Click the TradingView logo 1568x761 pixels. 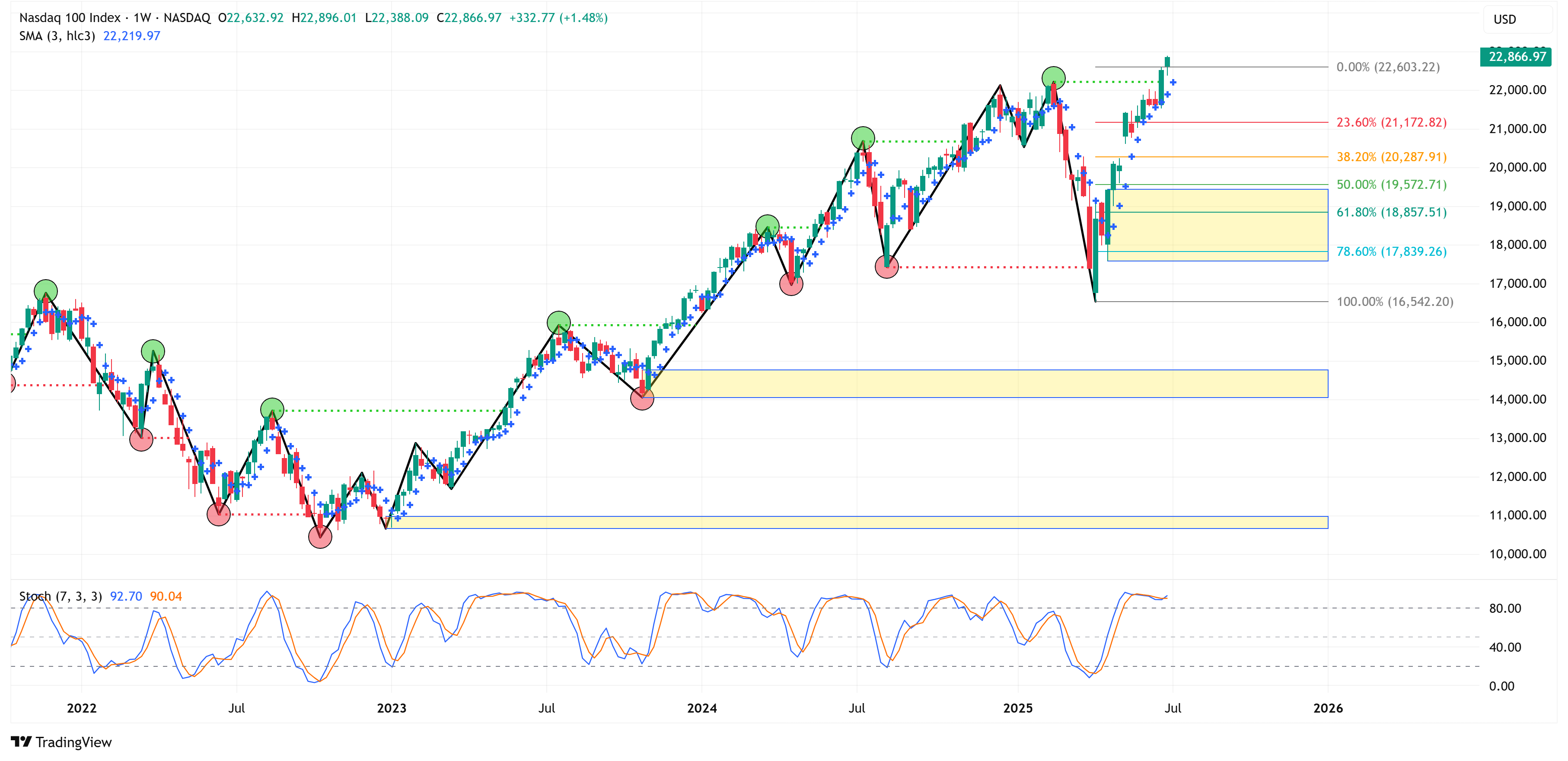[61, 742]
